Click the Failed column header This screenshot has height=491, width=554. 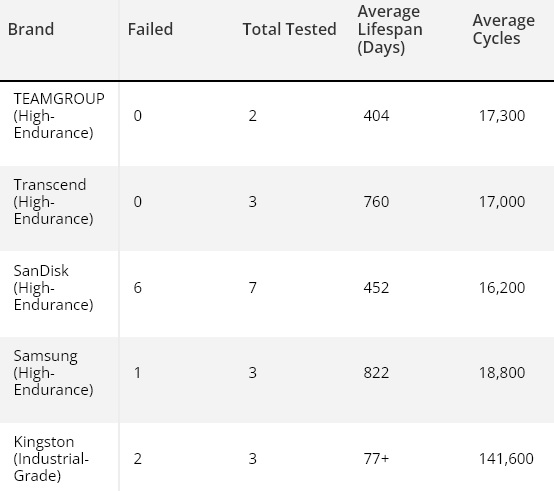tap(150, 29)
